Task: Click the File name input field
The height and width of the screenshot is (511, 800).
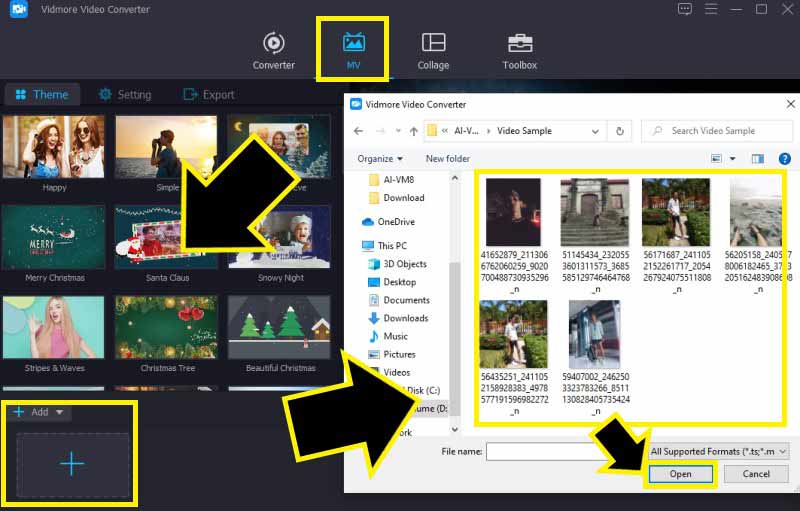Action: pos(563,452)
